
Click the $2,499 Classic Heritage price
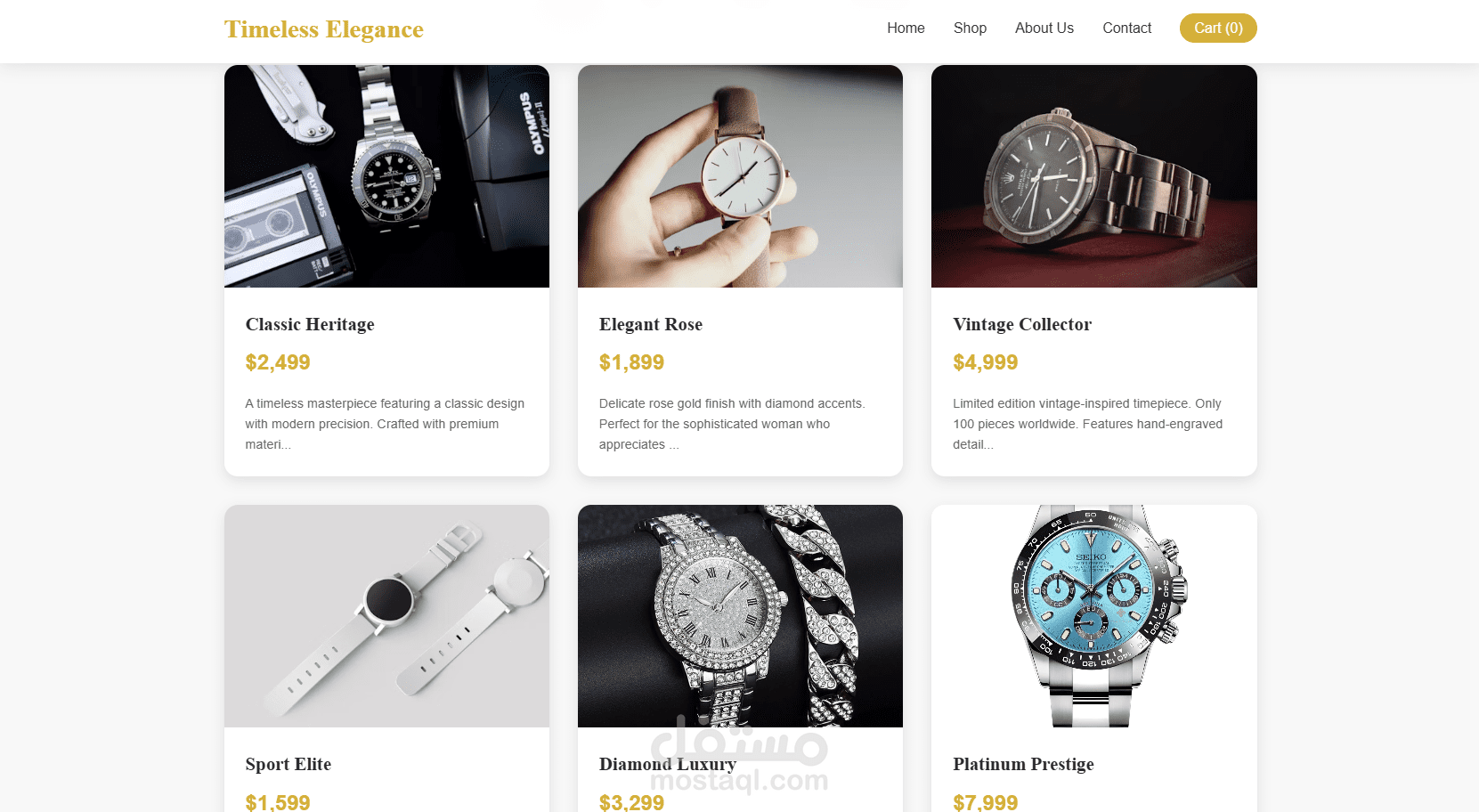(x=278, y=362)
